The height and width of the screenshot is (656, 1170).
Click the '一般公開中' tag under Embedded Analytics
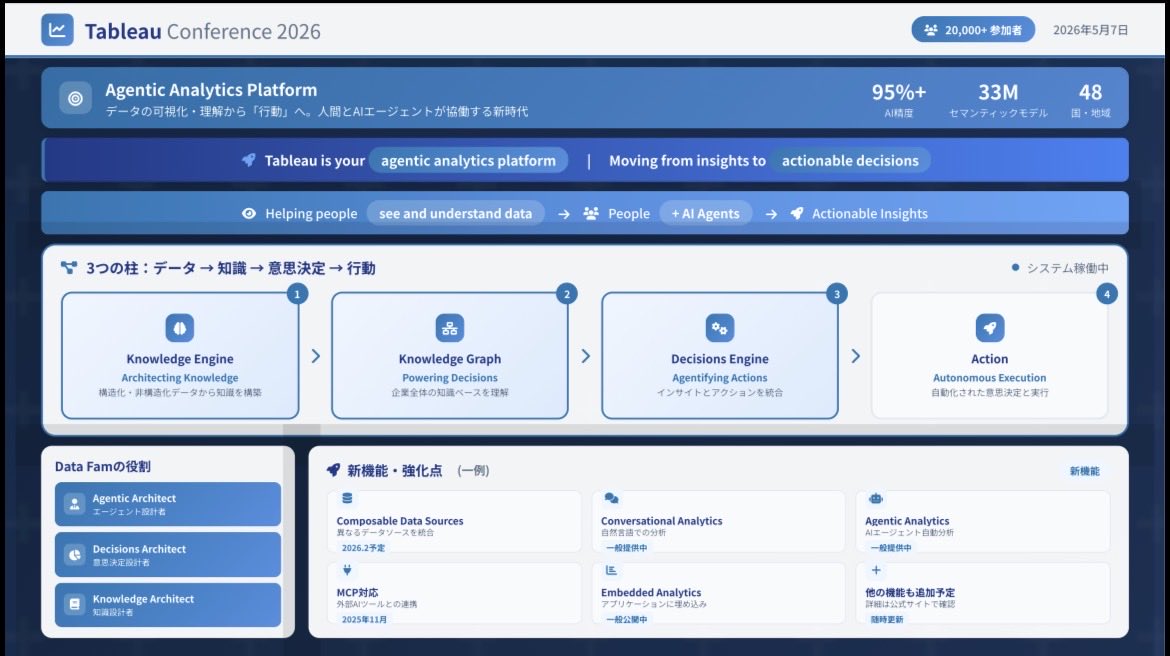626,619
